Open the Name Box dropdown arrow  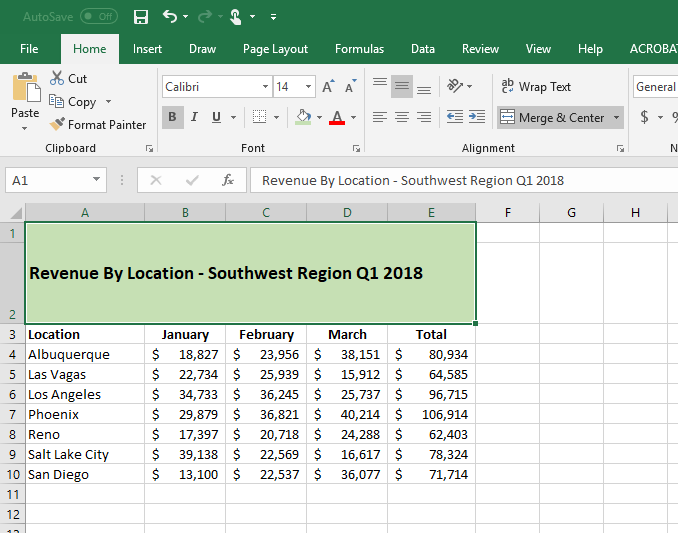[96, 179]
